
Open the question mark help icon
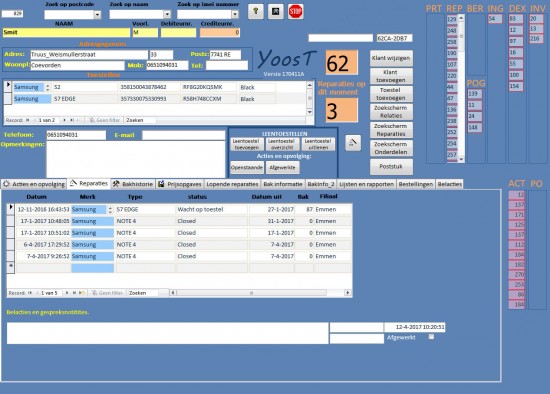[256, 12]
